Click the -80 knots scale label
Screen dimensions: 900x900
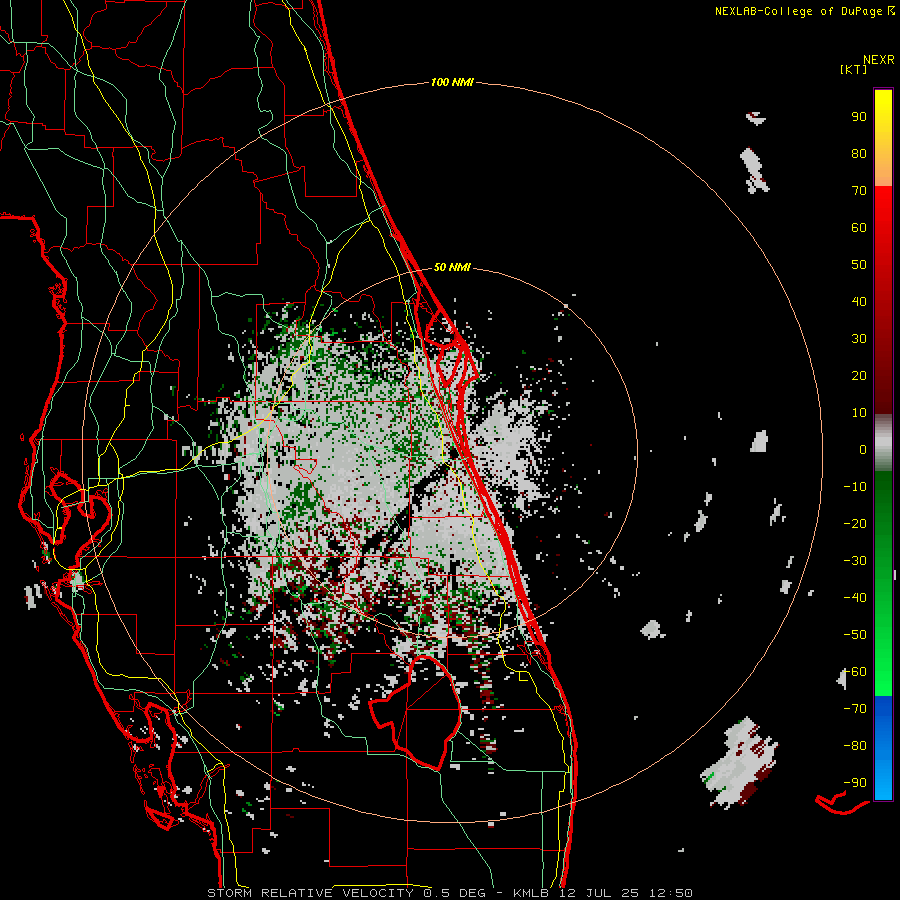(x=855, y=746)
